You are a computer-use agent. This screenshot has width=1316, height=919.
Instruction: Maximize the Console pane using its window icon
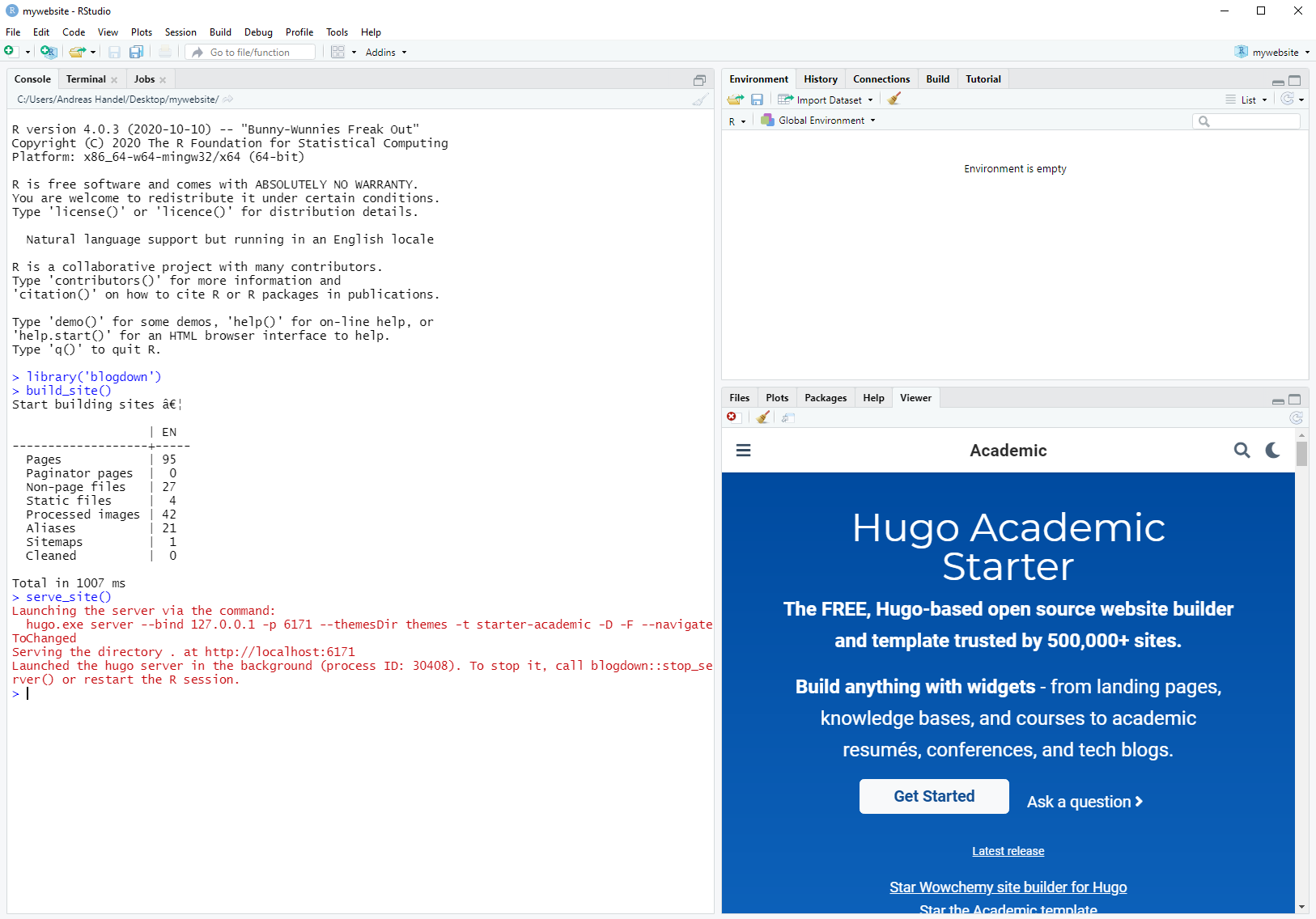pyautogui.click(x=699, y=80)
